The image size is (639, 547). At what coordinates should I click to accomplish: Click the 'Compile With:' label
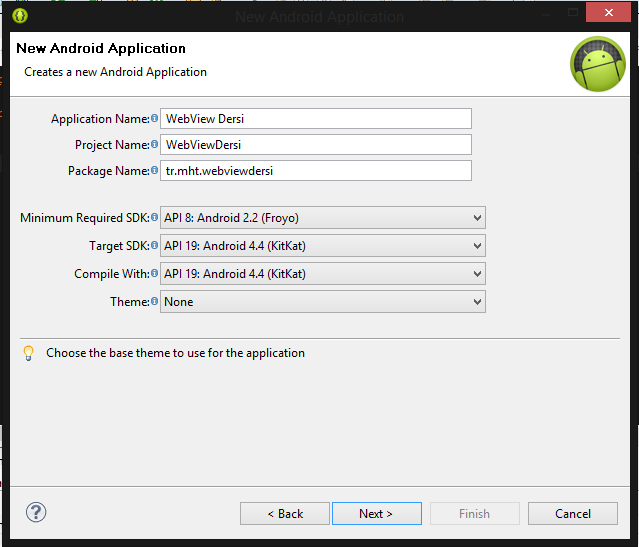(112, 274)
